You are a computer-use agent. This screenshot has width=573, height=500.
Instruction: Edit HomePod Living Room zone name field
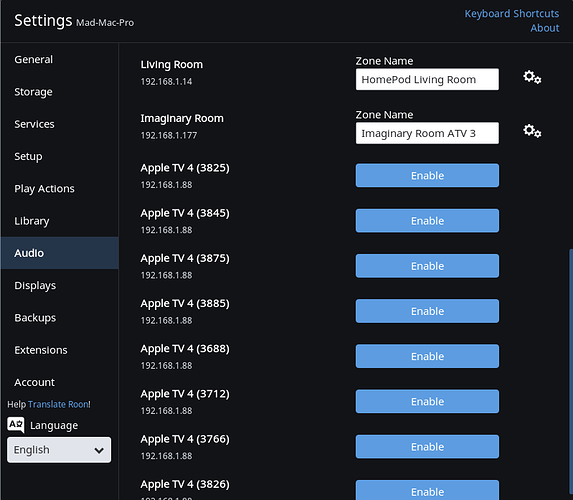coord(427,79)
